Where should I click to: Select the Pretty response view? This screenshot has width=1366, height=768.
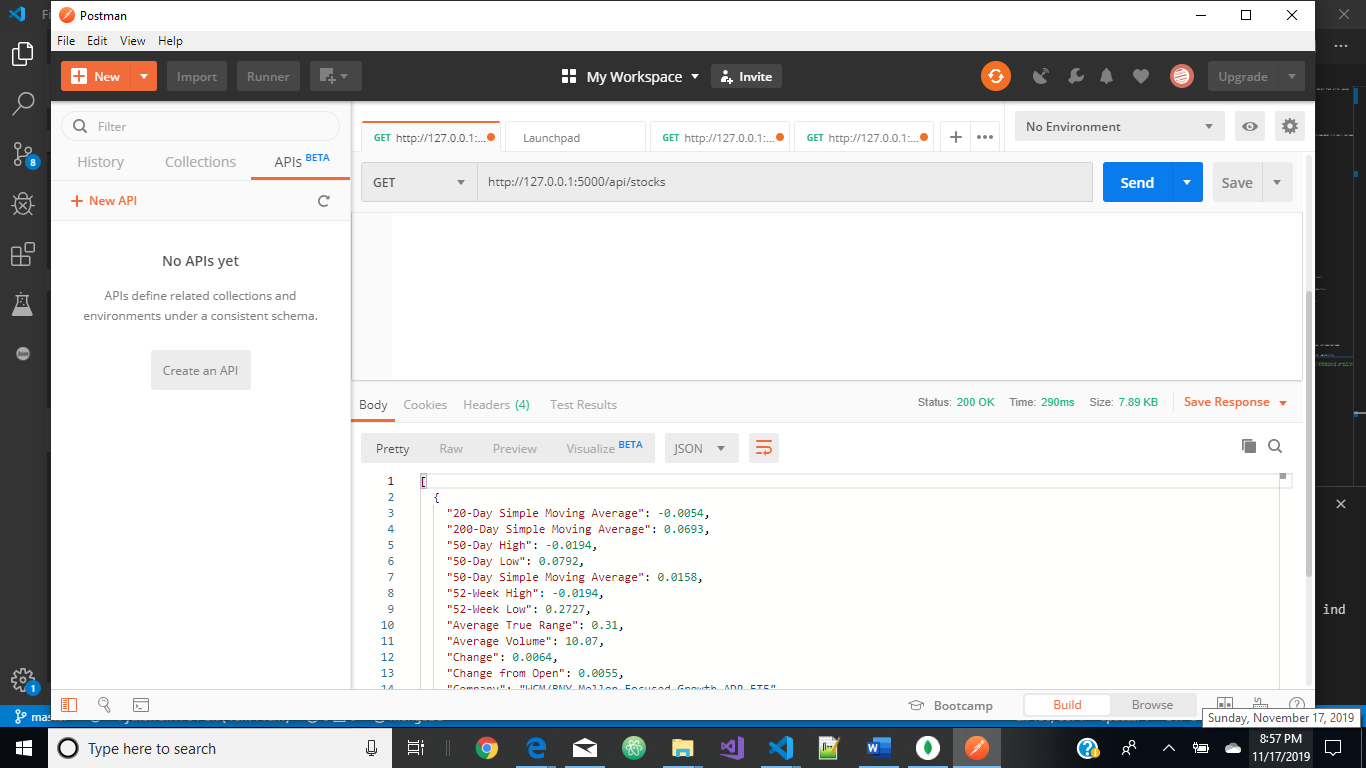tap(393, 448)
